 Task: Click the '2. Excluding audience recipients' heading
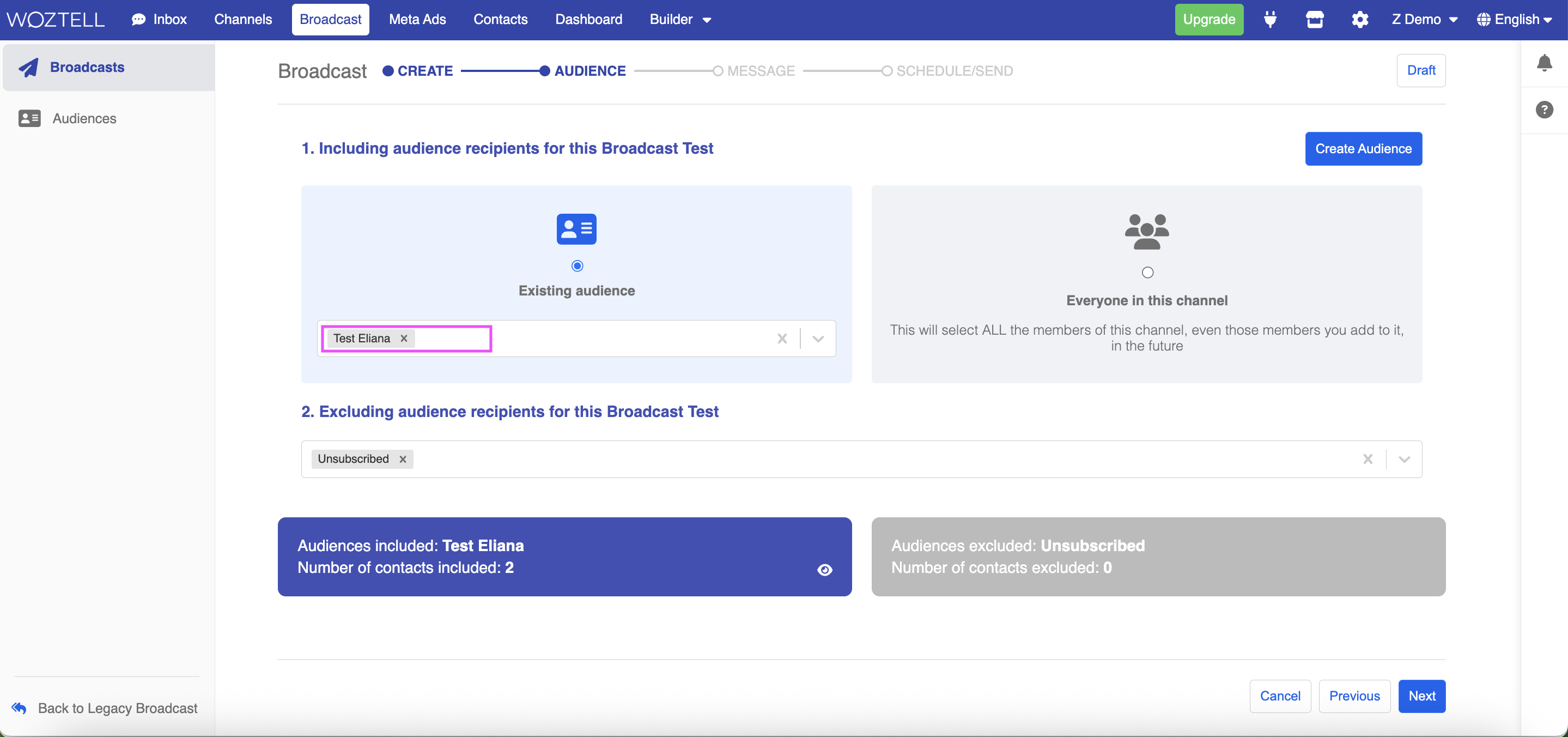click(509, 412)
